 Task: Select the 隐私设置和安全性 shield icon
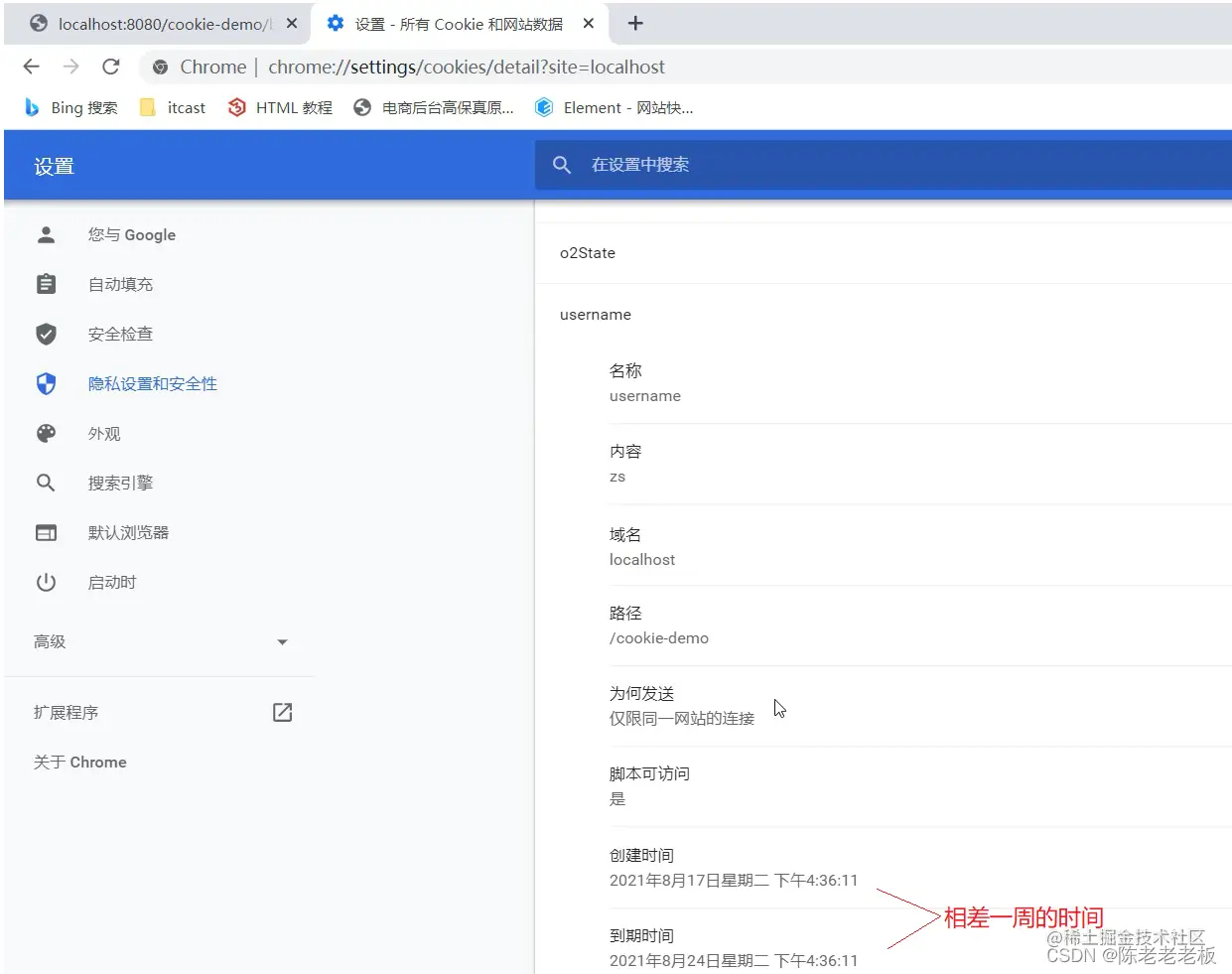click(x=46, y=383)
